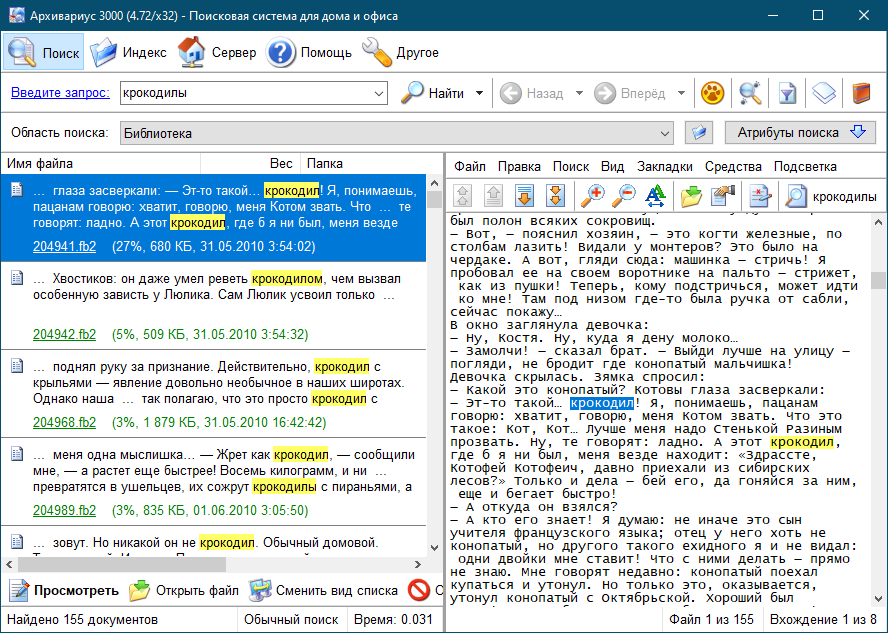
Task: Expand the Вперёд history dropdown arrow
Action: click(x=681, y=93)
